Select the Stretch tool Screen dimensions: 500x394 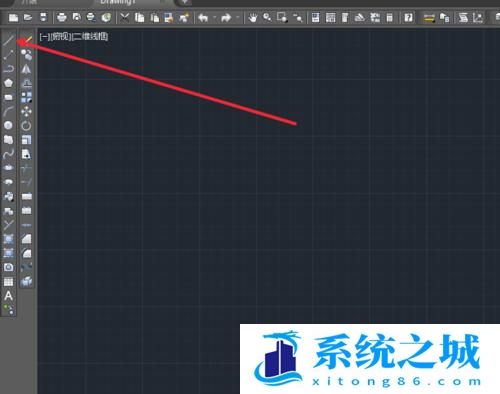[x=26, y=154]
